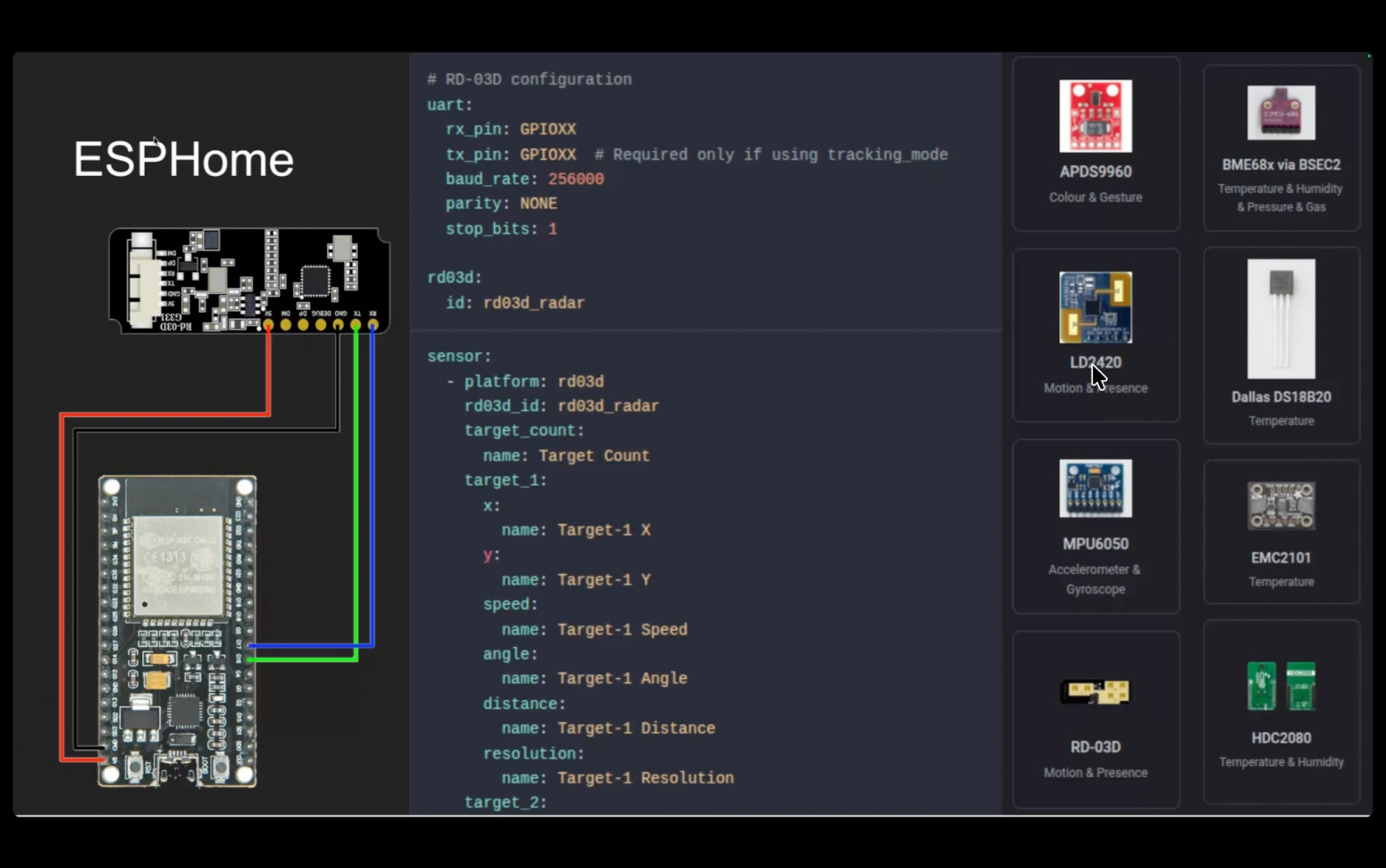The width and height of the screenshot is (1386, 868).
Task: Click the 'Colour & Gesture' caption
Action: (x=1095, y=197)
